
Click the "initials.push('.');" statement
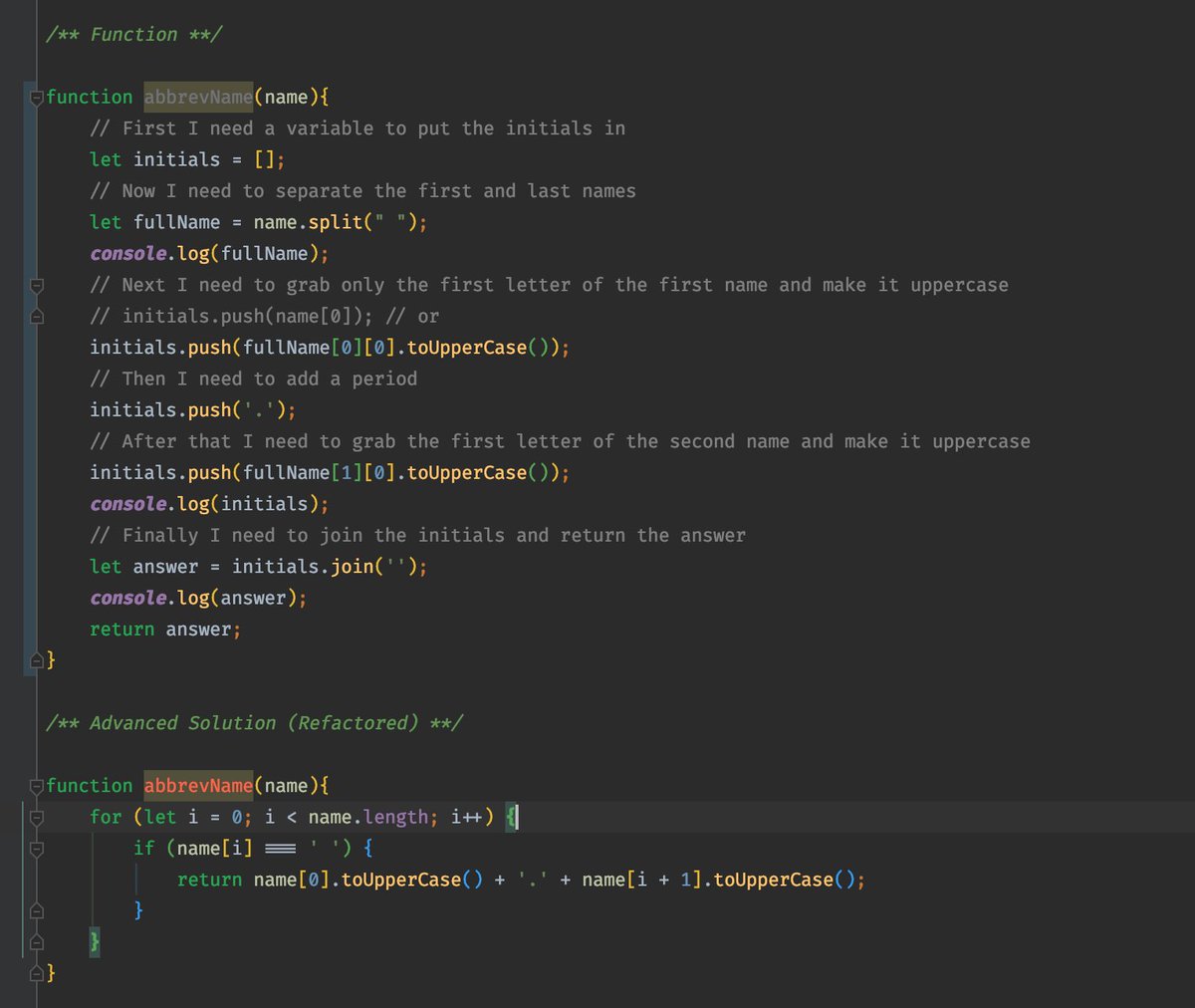point(193,410)
